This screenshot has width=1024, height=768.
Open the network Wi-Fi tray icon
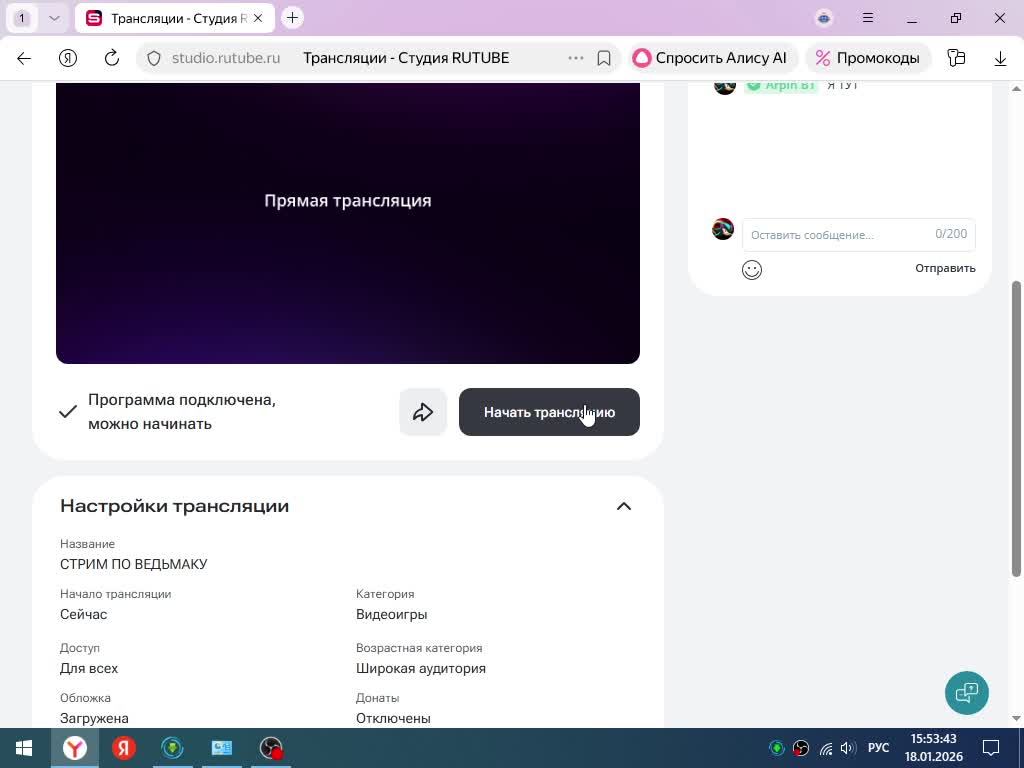[x=826, y=748]
